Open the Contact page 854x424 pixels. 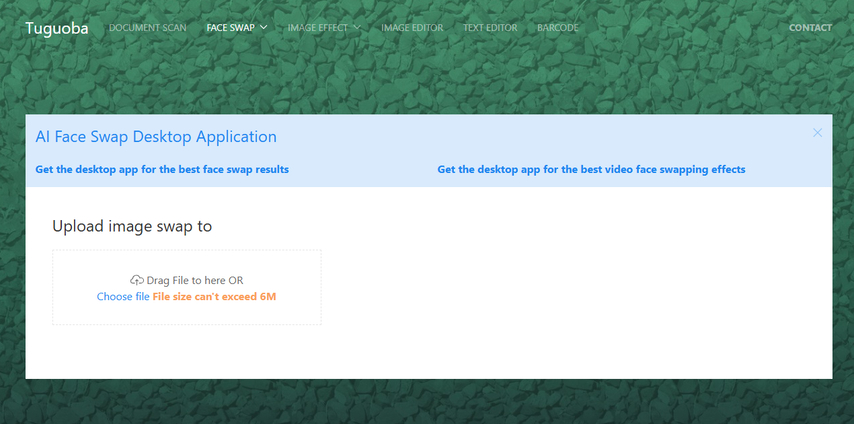point(810,27)
